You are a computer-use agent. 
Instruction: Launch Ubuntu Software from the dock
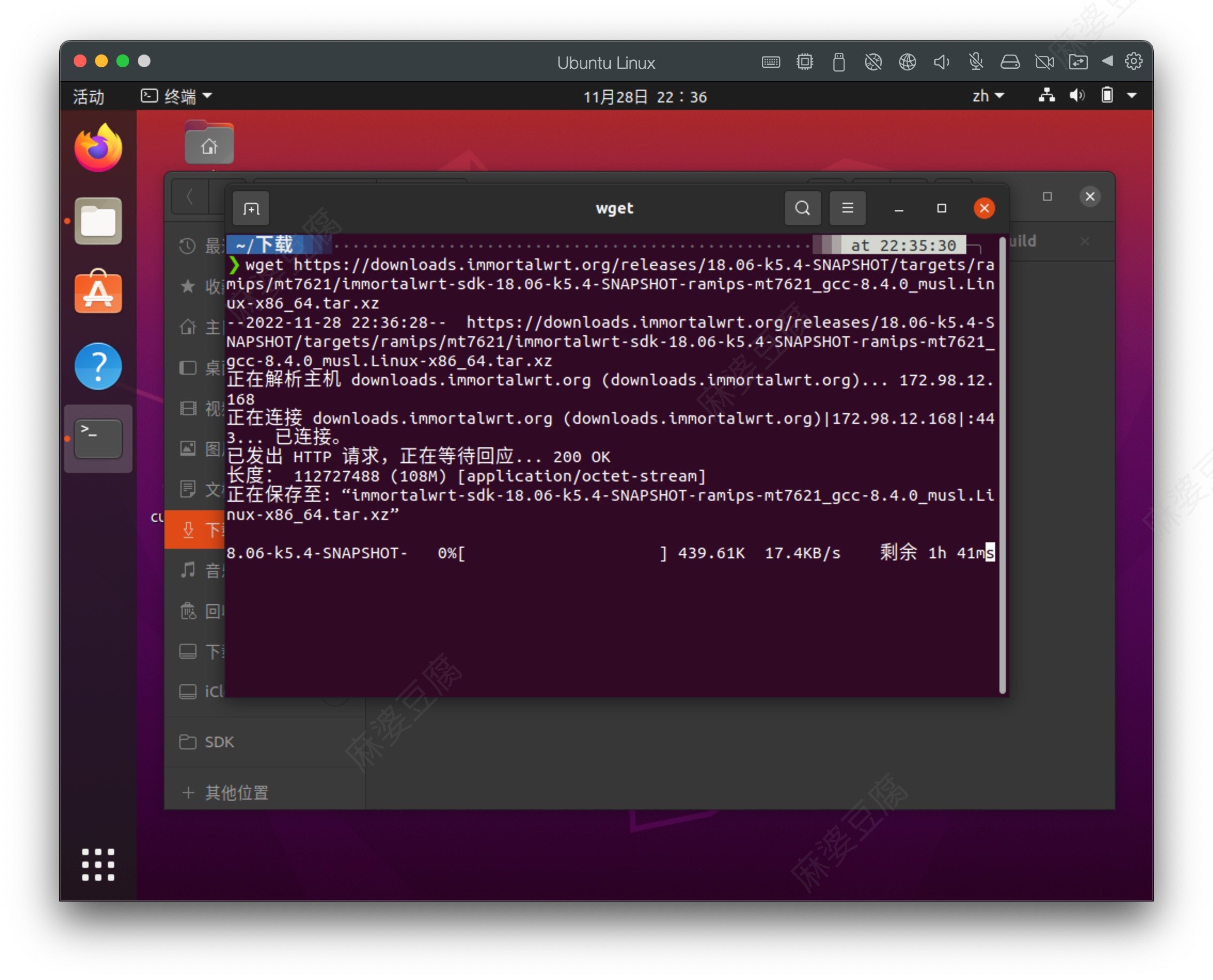(98, 292)
